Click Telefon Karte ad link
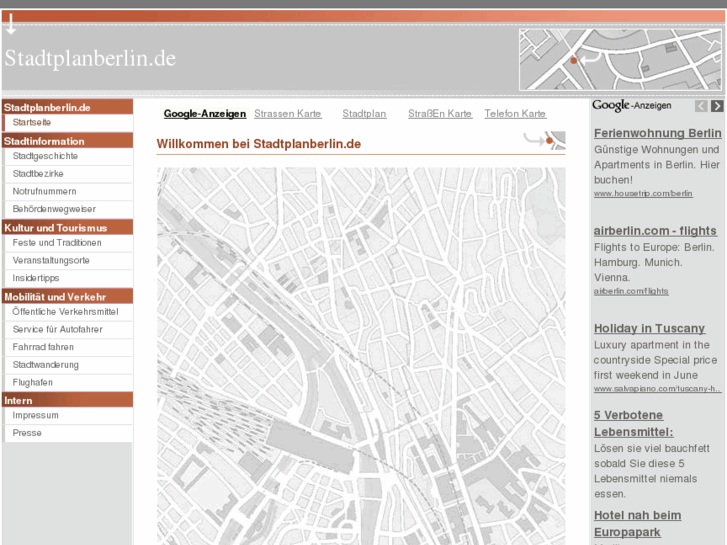The image size is (727, 545). 515,114
